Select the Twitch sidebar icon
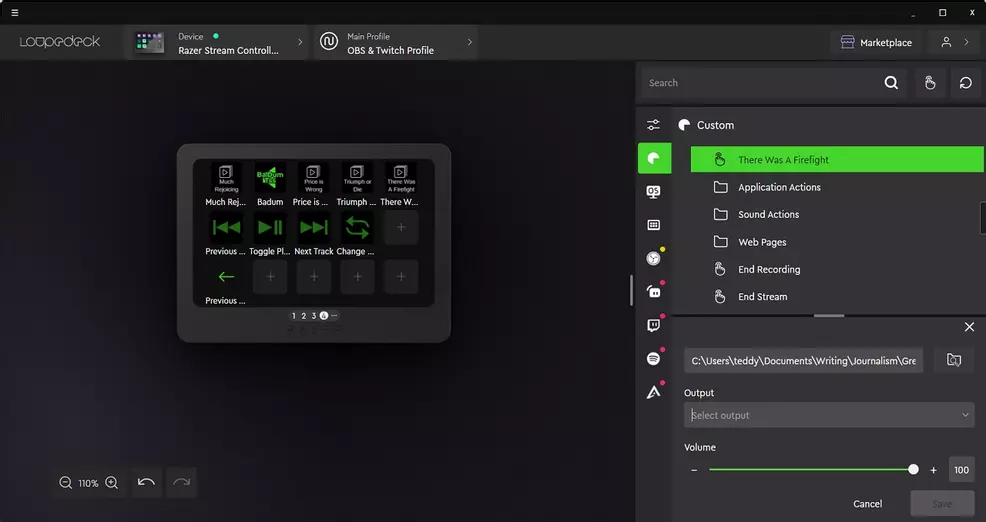This screenshot has height=522, width=986. [654, 325]
